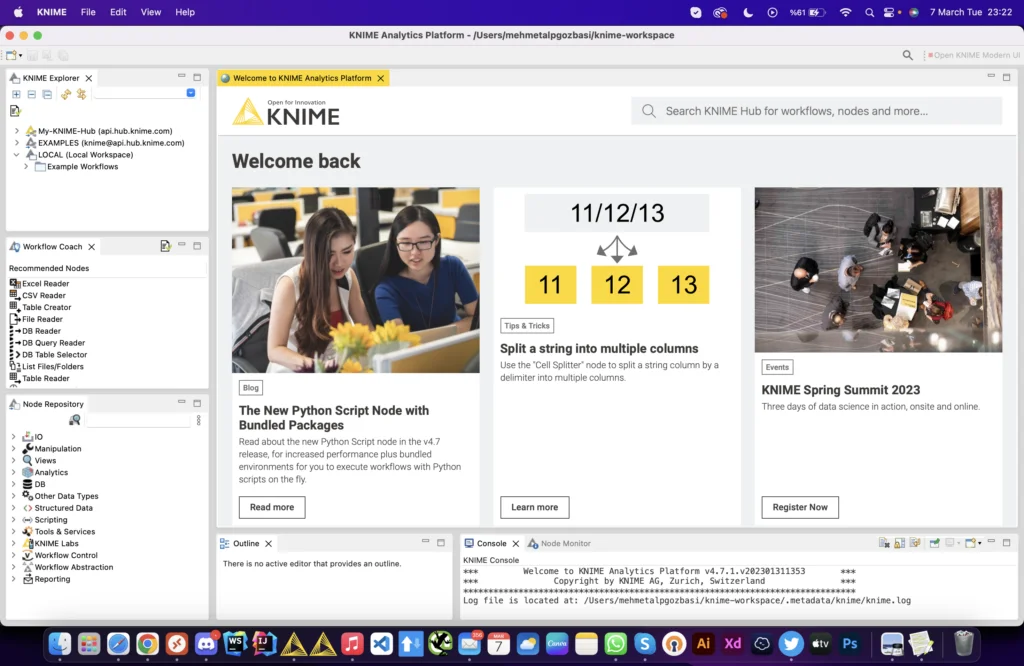Click the Node Repository search icon
This screenshot has width=1024, height=666.
(75, 421)
